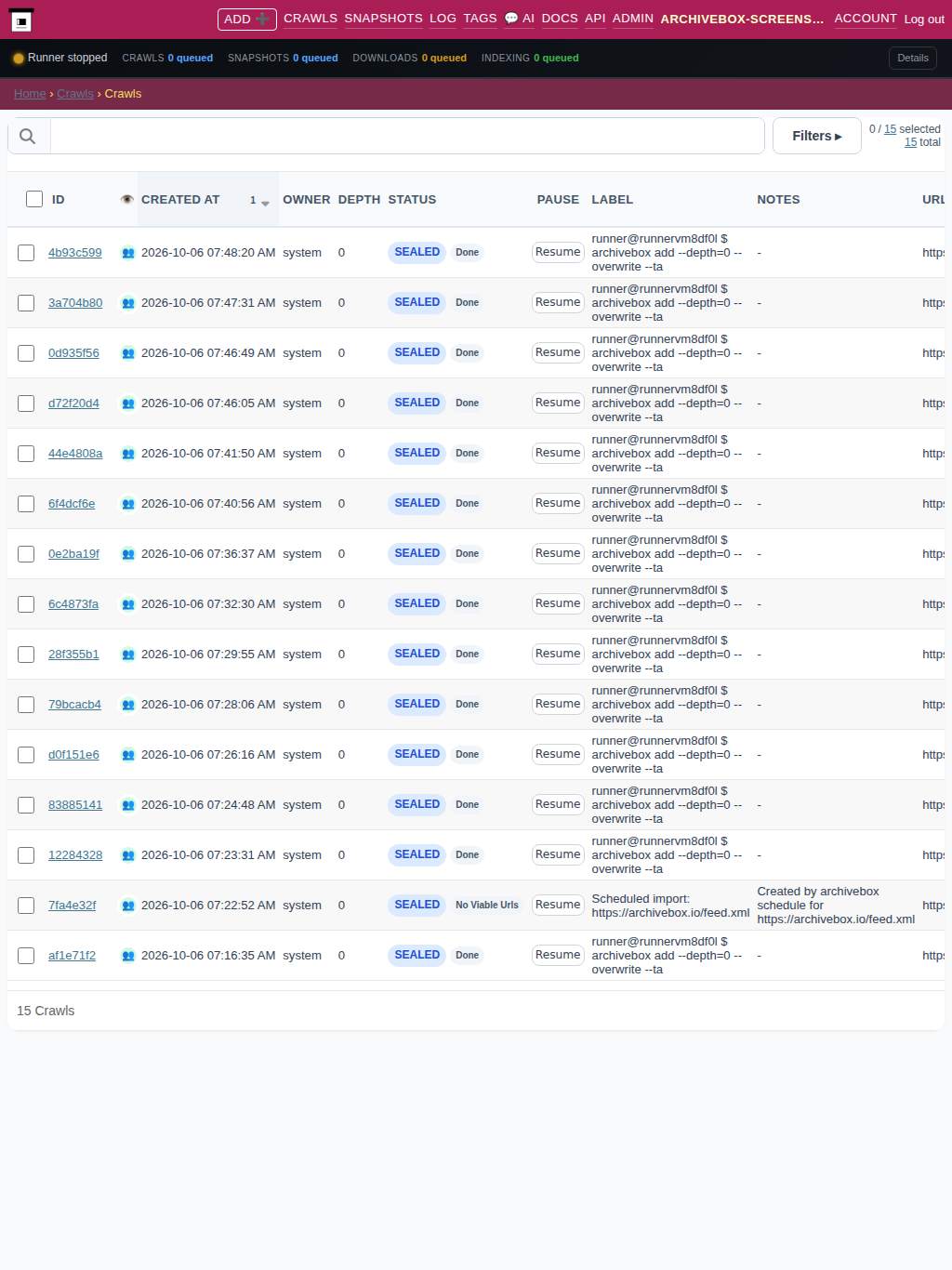Click the owner icon beside crawl 4b93c599
The image size is (952, 1270).
tap(128, 253)
